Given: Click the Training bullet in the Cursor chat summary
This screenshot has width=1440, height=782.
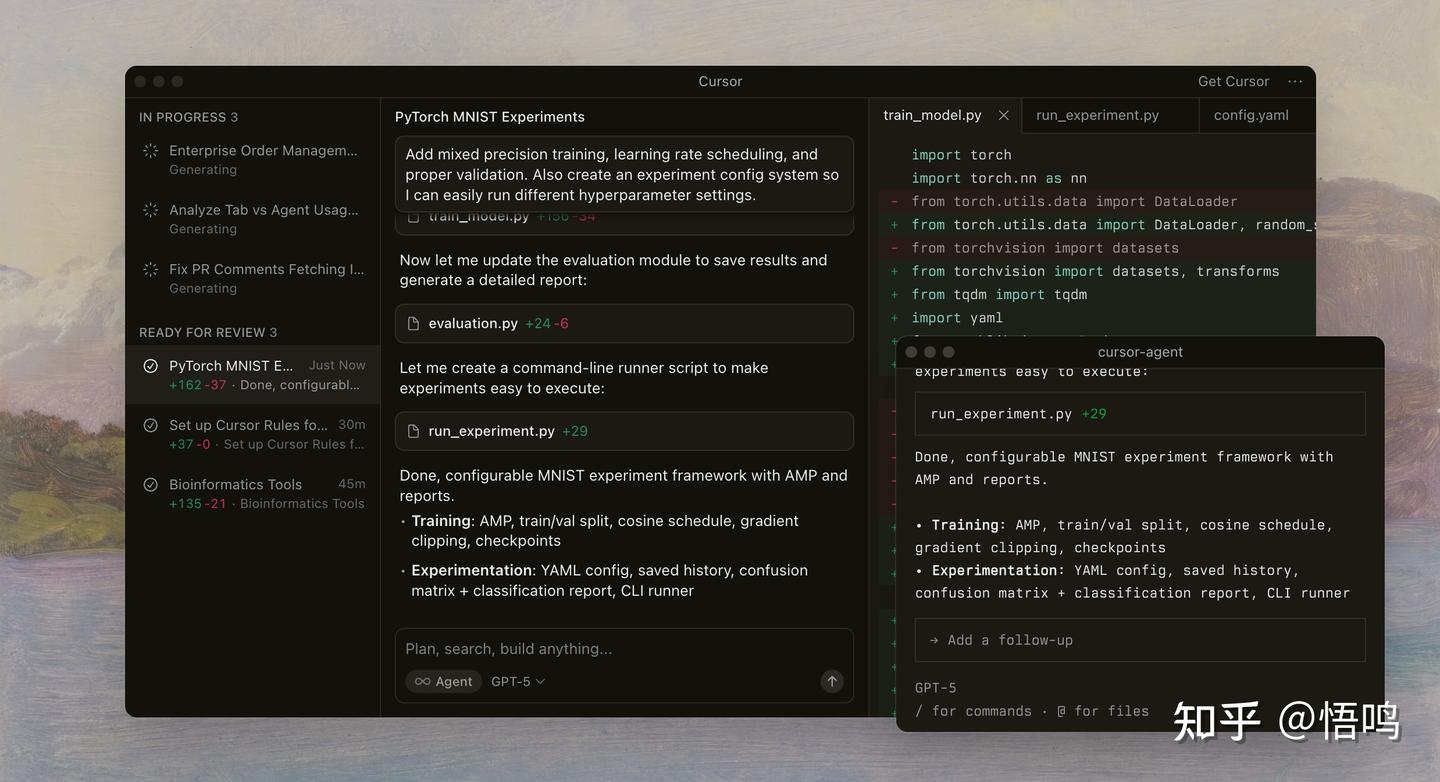Looking at the screenshot, I should (x=605, y=531).
